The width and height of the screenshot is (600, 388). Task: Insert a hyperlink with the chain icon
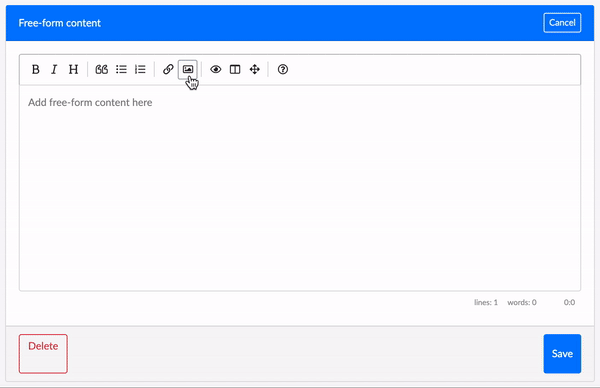168,69
